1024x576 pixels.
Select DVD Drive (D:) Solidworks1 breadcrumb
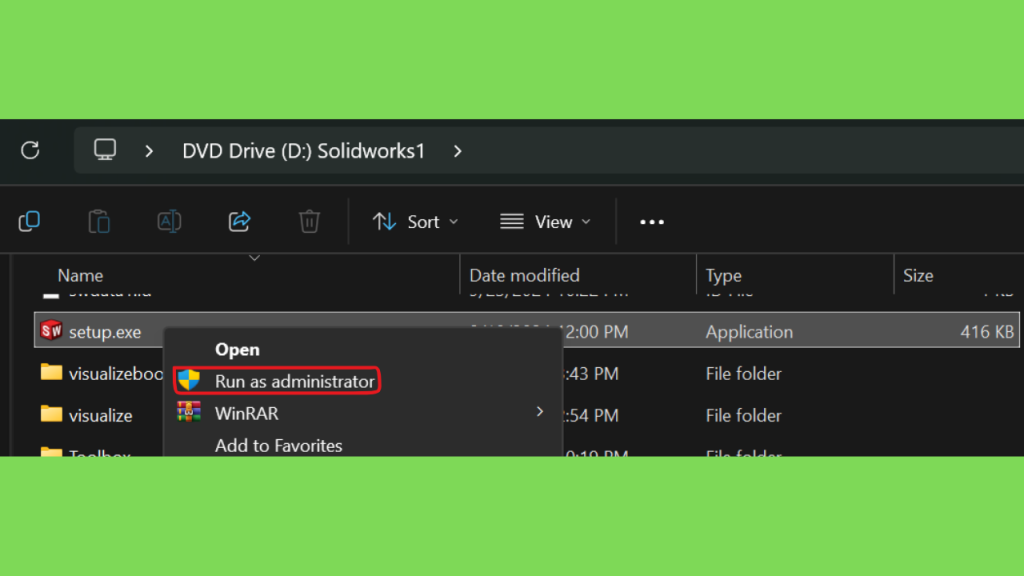coord(304,151)
